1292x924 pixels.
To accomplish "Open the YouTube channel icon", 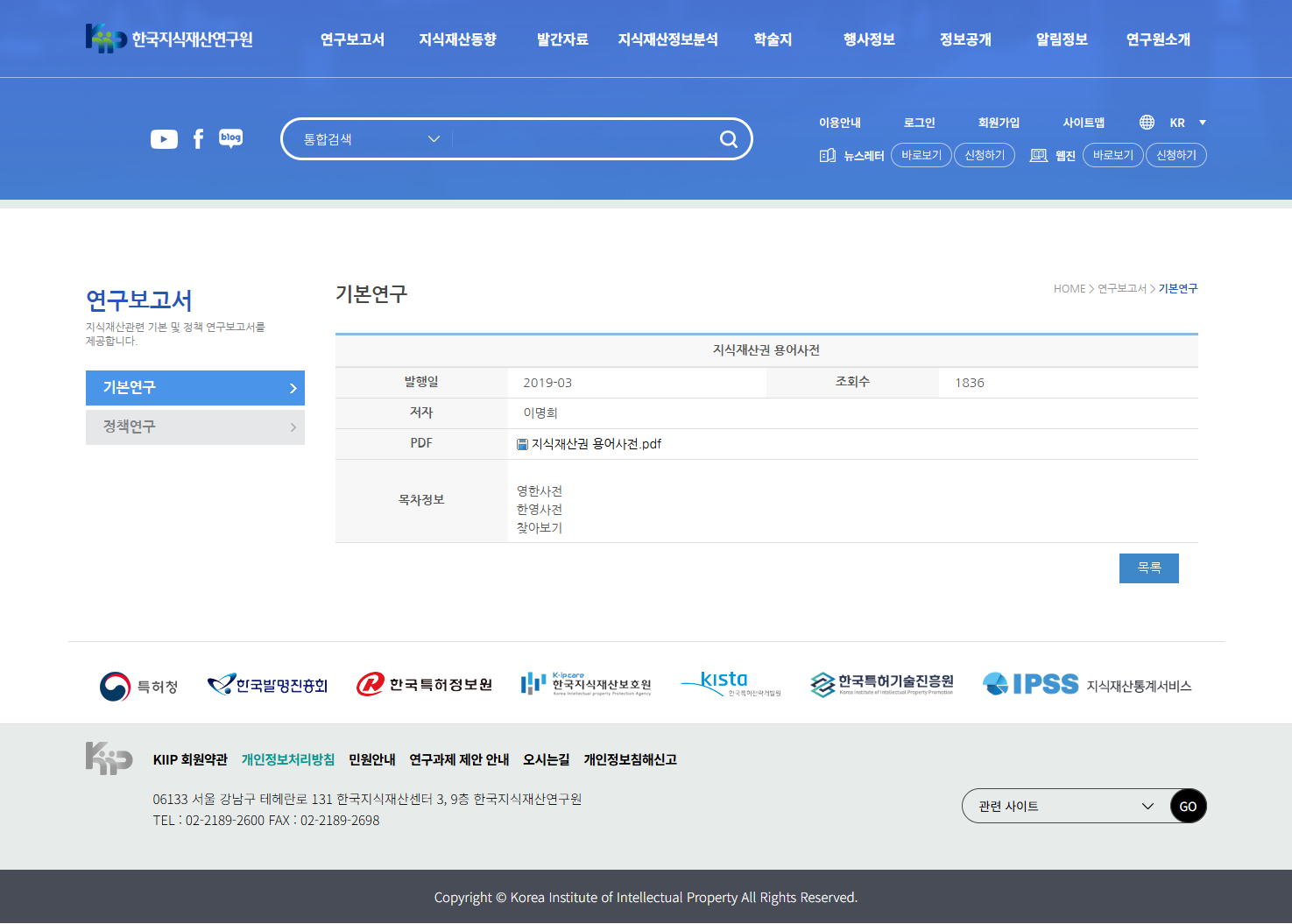I will point(164,139).
